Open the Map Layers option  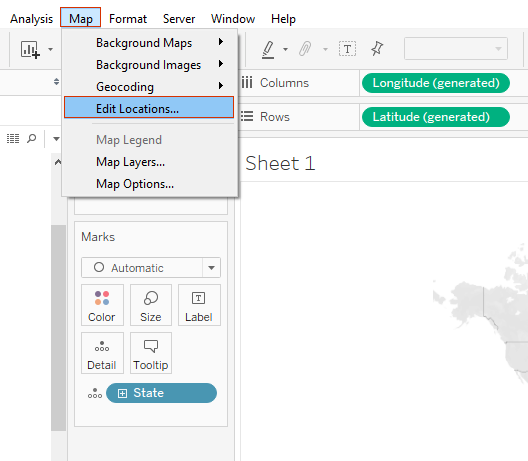(131, 162)
